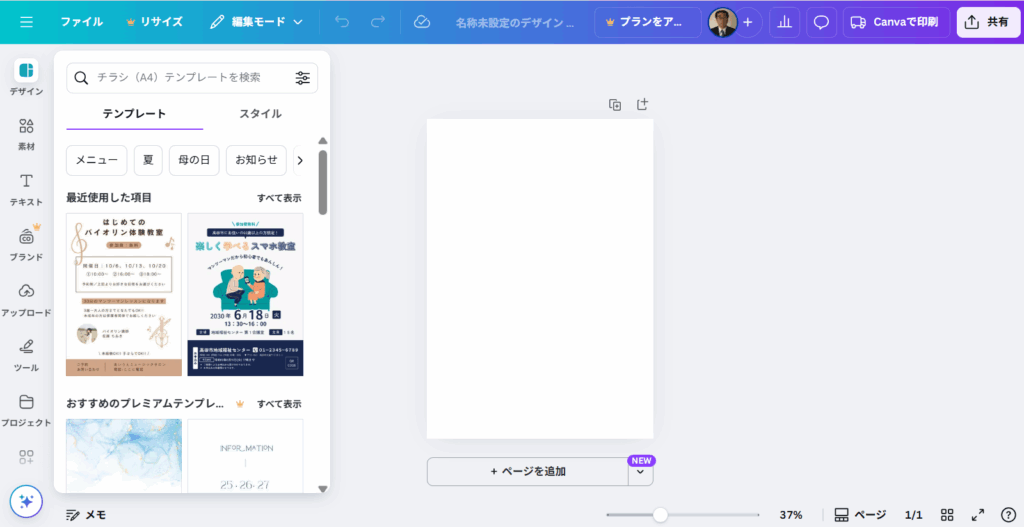The height and width of the screenshot is (527, 1024).
Task: Select the 母の日 category chip
Action: coord(194,160)
